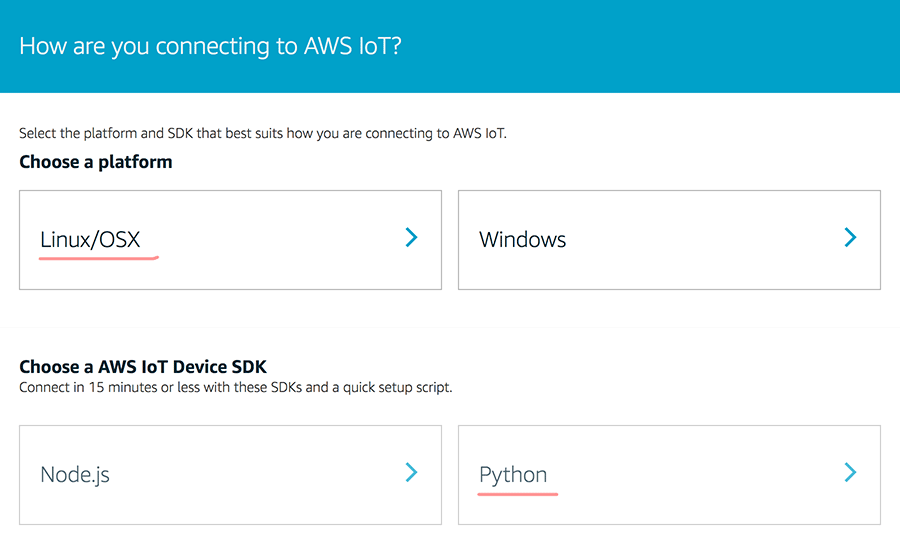Select the Python SDK card
The image size is (900, 540).
pos(669,475)
